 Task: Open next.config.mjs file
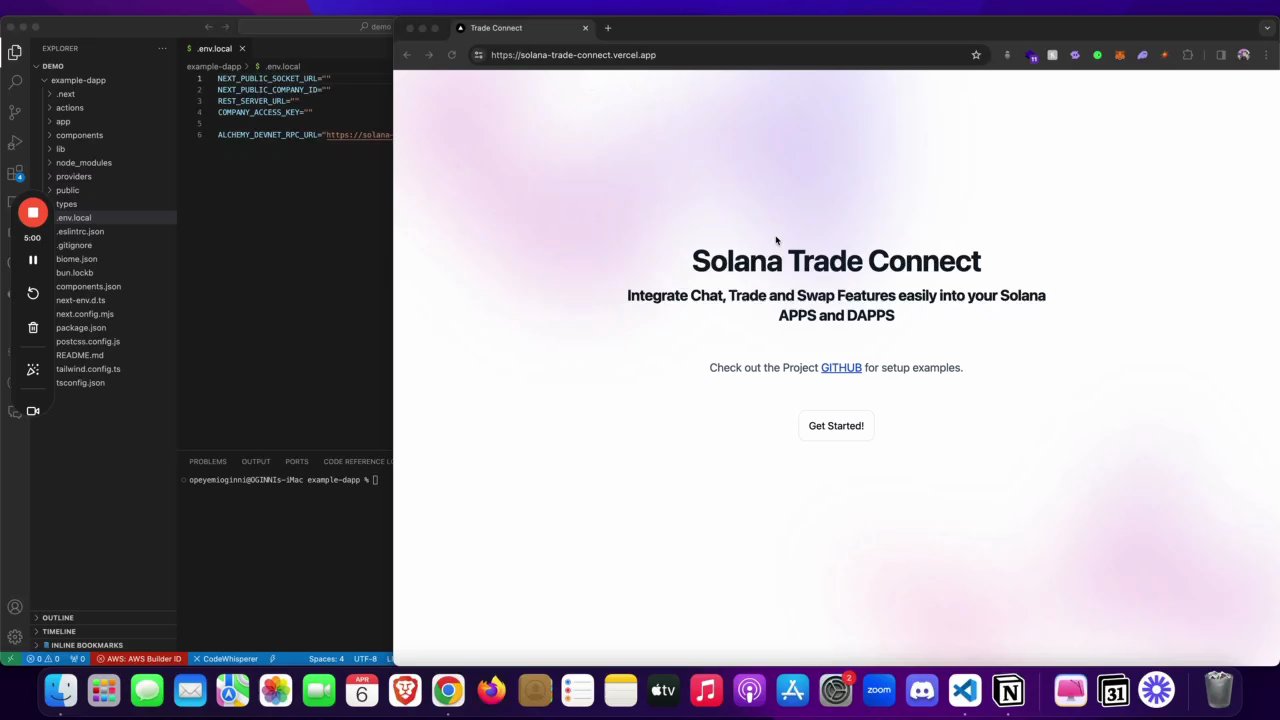(84, 314)
